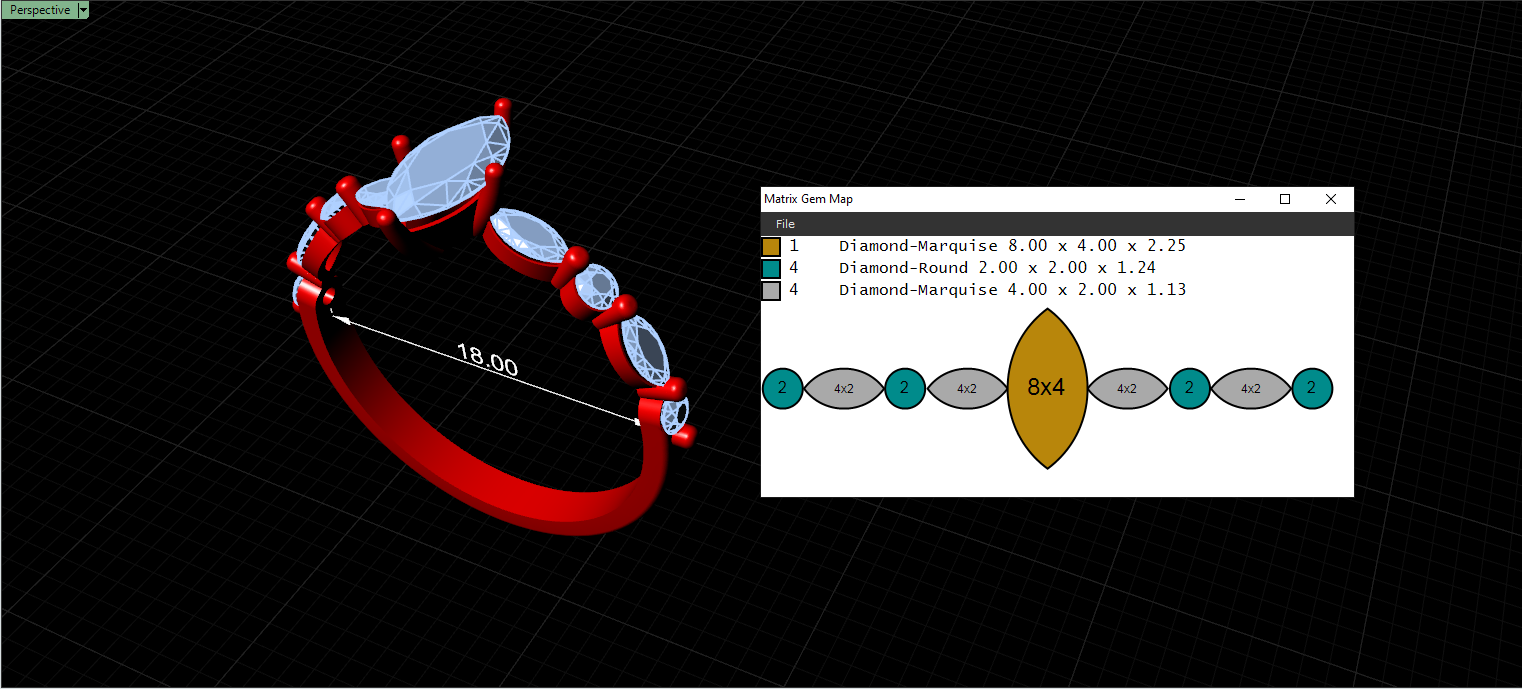The height and width of the screenshot is (689, 1522).
Task: Close the Matrix Gem Map window
Action: point(1331,199)
